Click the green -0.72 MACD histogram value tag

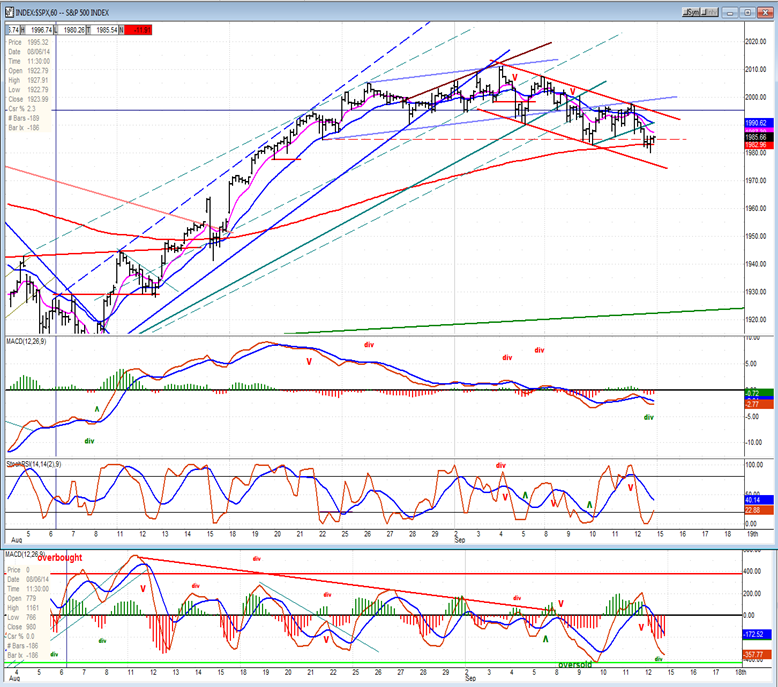pyautogui.click(x=758, y=393)
